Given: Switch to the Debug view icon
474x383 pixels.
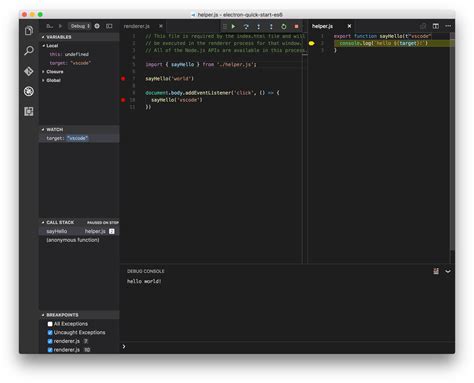Looking at the screenshot, I should 29,91.
